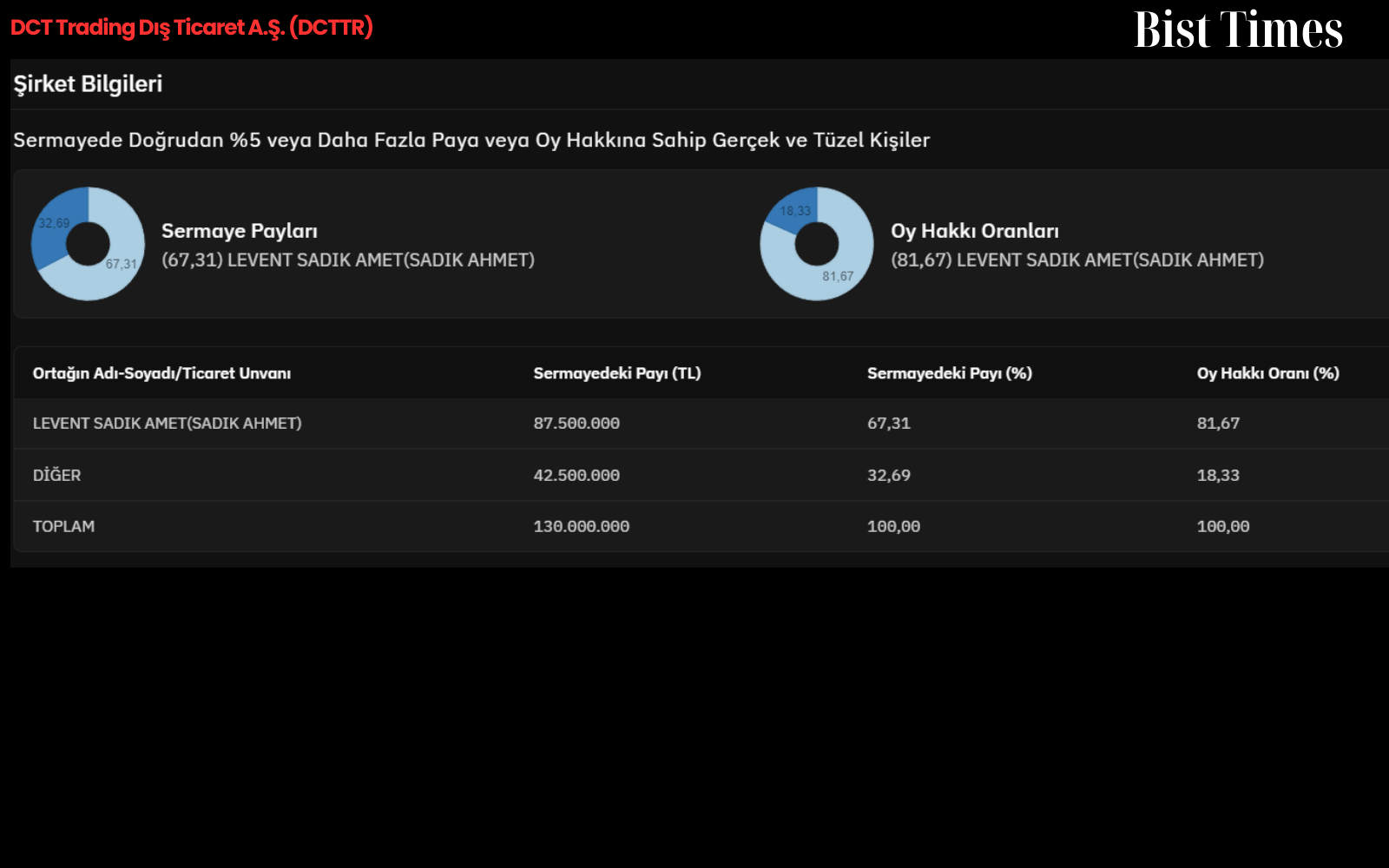Viewport: 1389px width, 868px height.
Task: Click the 130.000.000 total cell
Action: (x=582, y=527)
